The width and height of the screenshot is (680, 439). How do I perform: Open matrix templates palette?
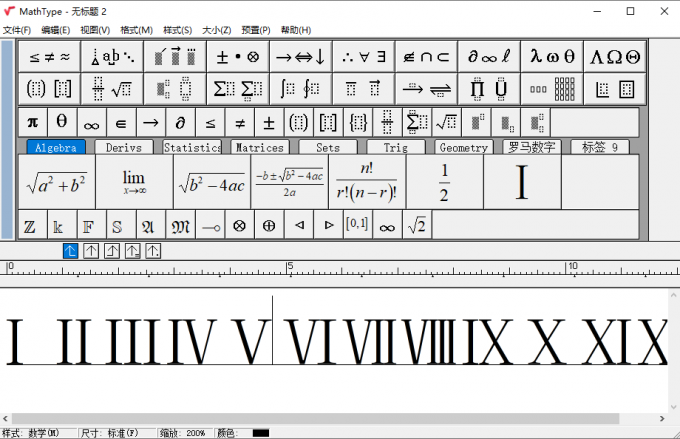[552, 89]
